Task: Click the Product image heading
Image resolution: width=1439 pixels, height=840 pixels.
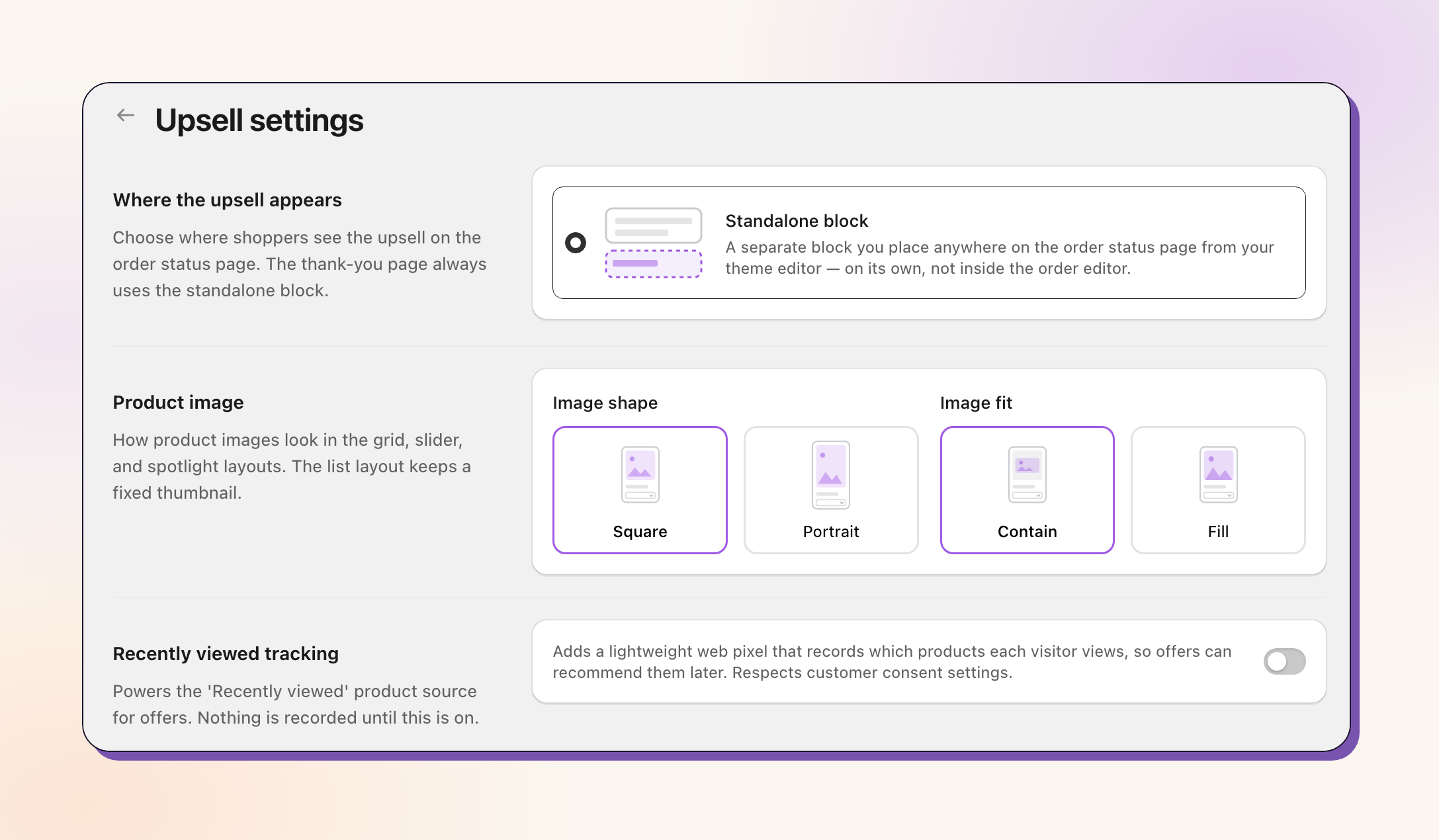Action: (178, 402)
